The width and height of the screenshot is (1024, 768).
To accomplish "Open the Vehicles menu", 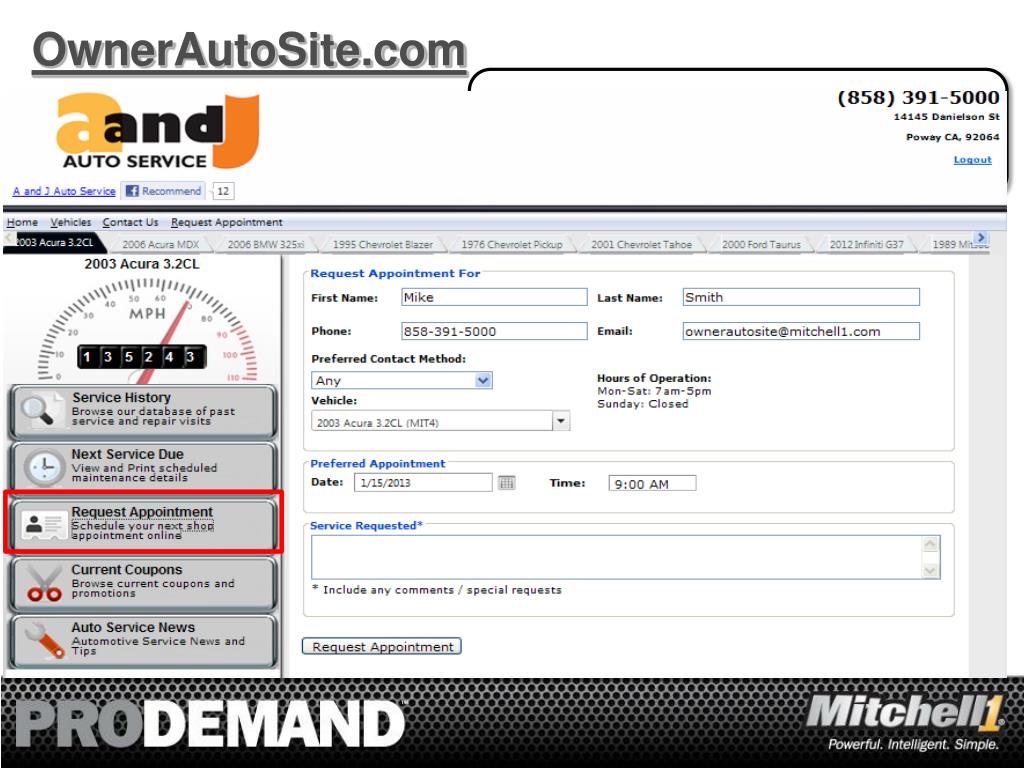I will pos(71,222).
